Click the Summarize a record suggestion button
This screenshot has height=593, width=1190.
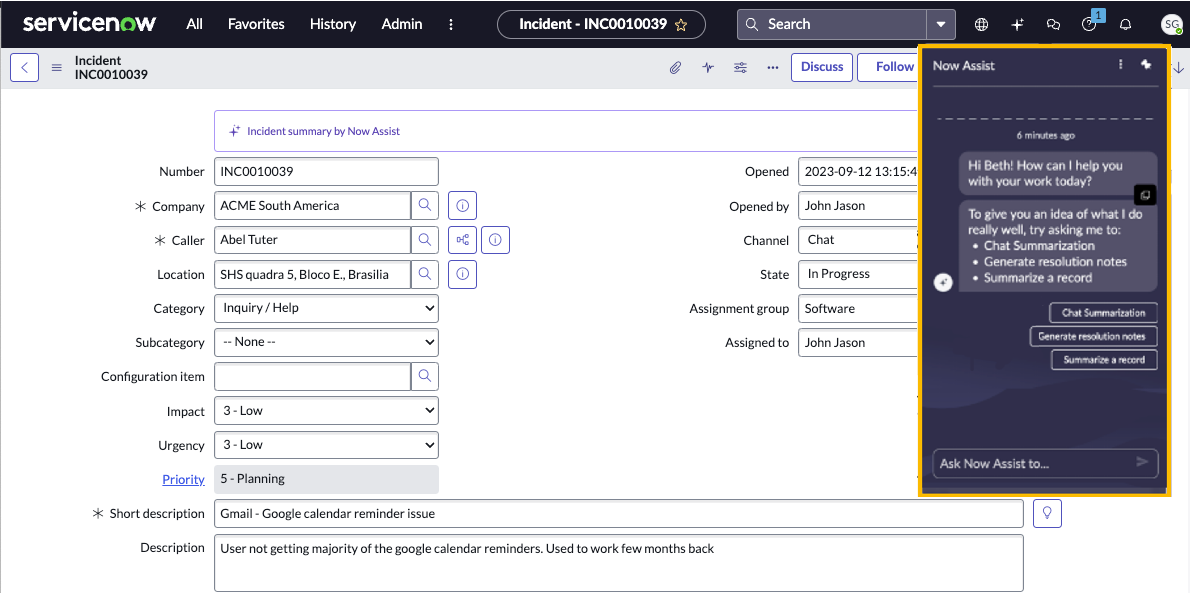click(1104, 360)
